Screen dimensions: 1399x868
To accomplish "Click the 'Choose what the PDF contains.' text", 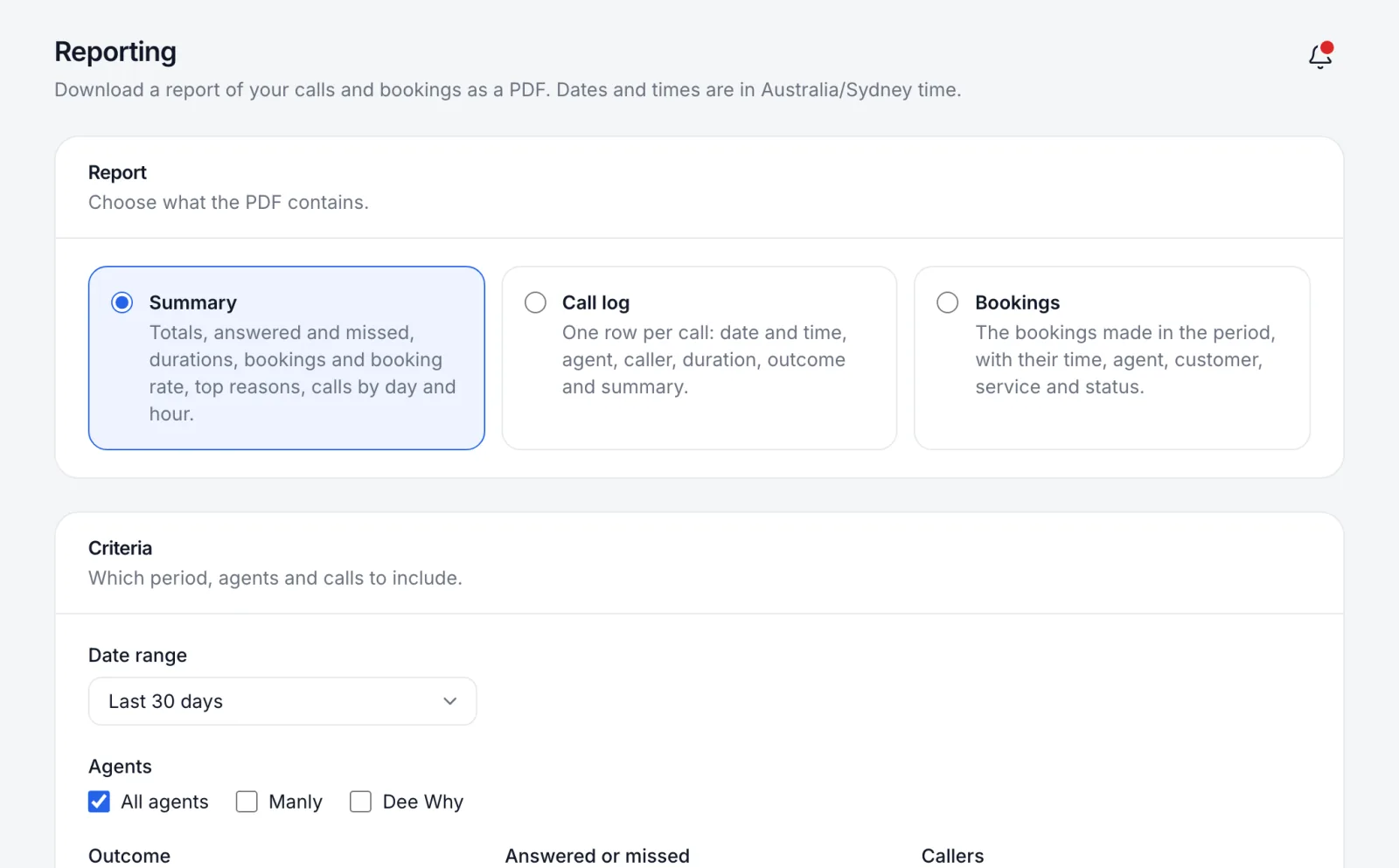I will pos(228,202).
